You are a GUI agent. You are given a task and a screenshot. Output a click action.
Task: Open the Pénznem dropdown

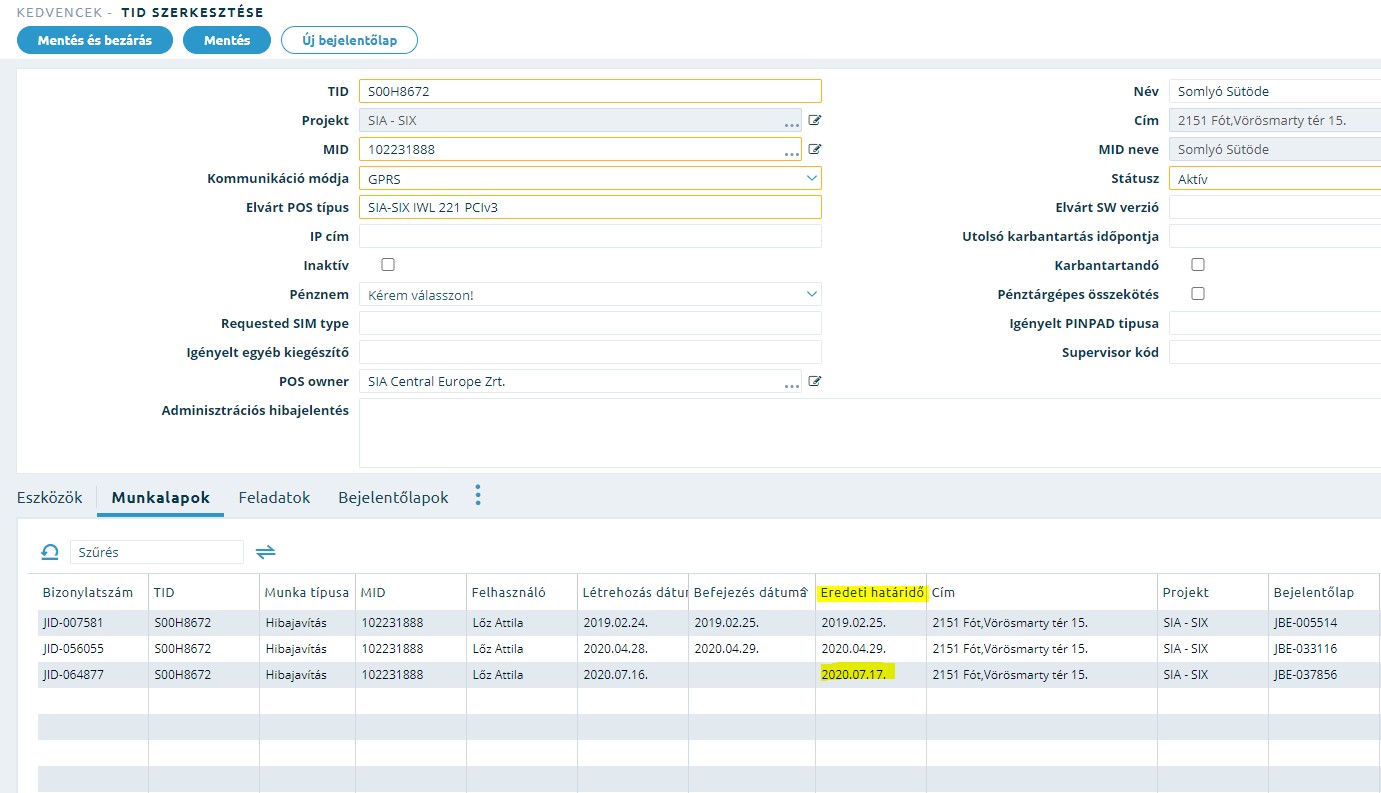point(810,295)
